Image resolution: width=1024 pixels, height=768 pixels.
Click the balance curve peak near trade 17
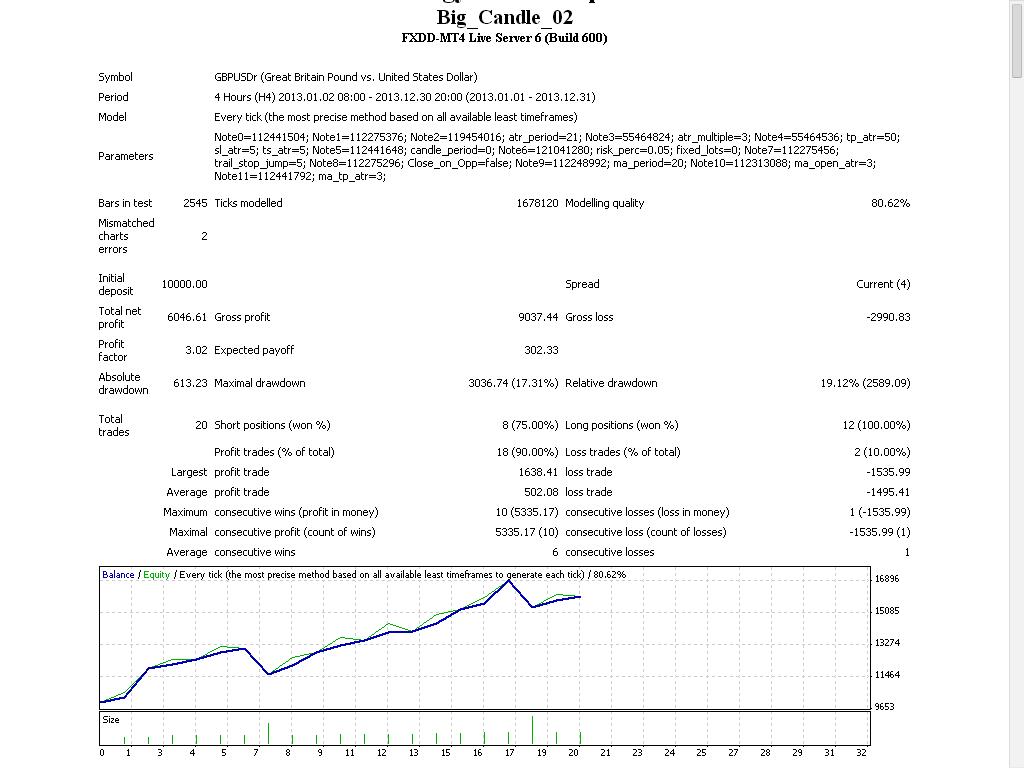point(508,580)
